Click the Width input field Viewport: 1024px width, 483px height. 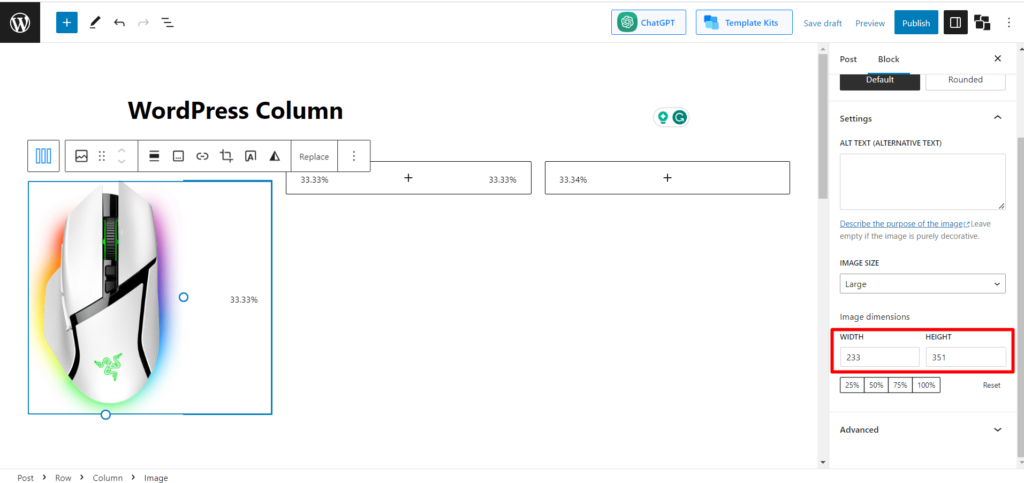[880, 357]
